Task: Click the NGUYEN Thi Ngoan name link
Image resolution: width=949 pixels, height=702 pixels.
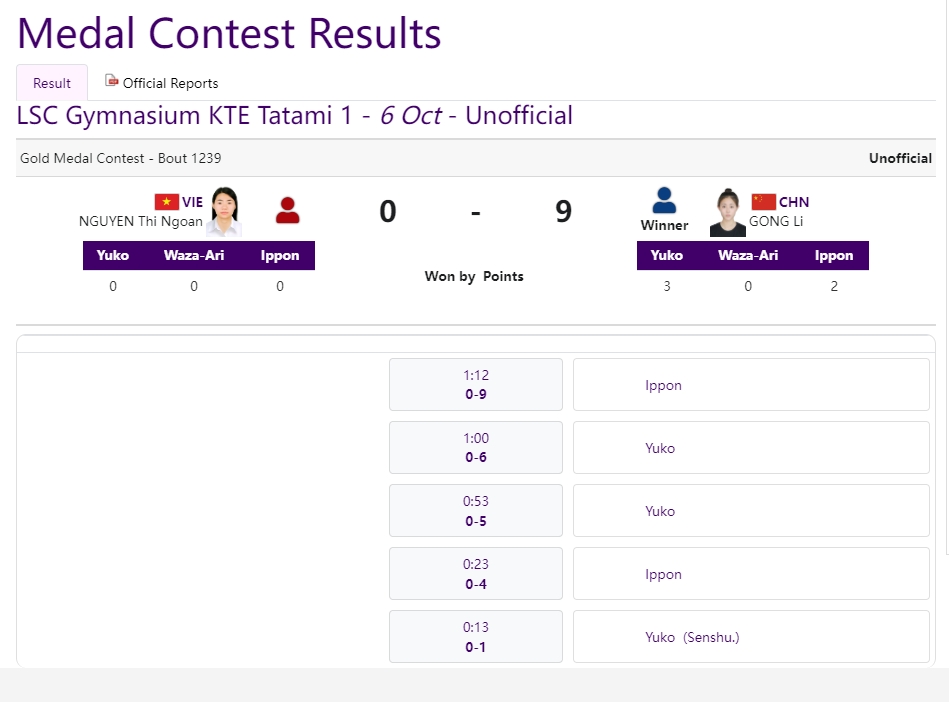Action: [140, 221]
